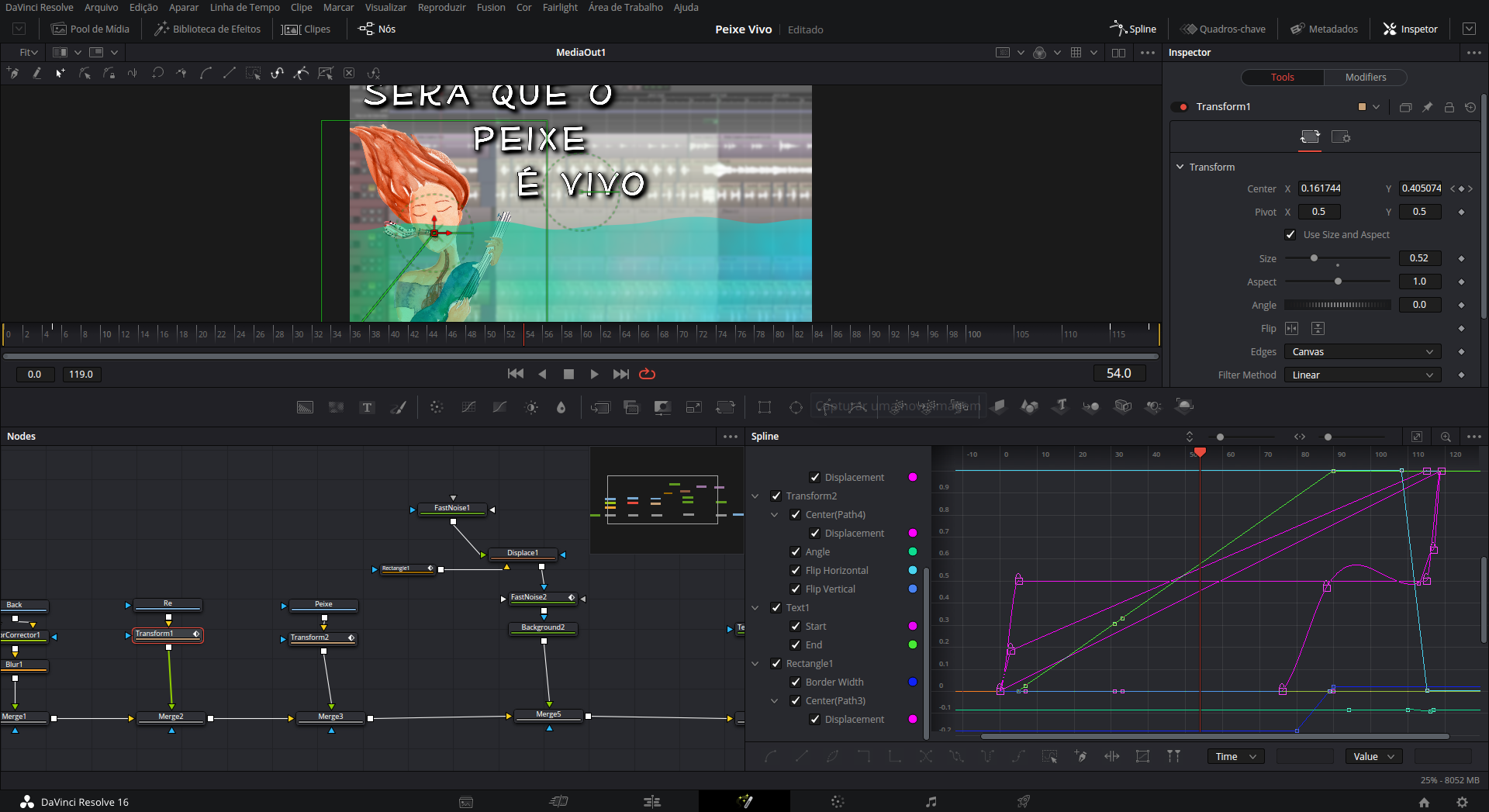Add a Rectangle mask node

(765, 406)
